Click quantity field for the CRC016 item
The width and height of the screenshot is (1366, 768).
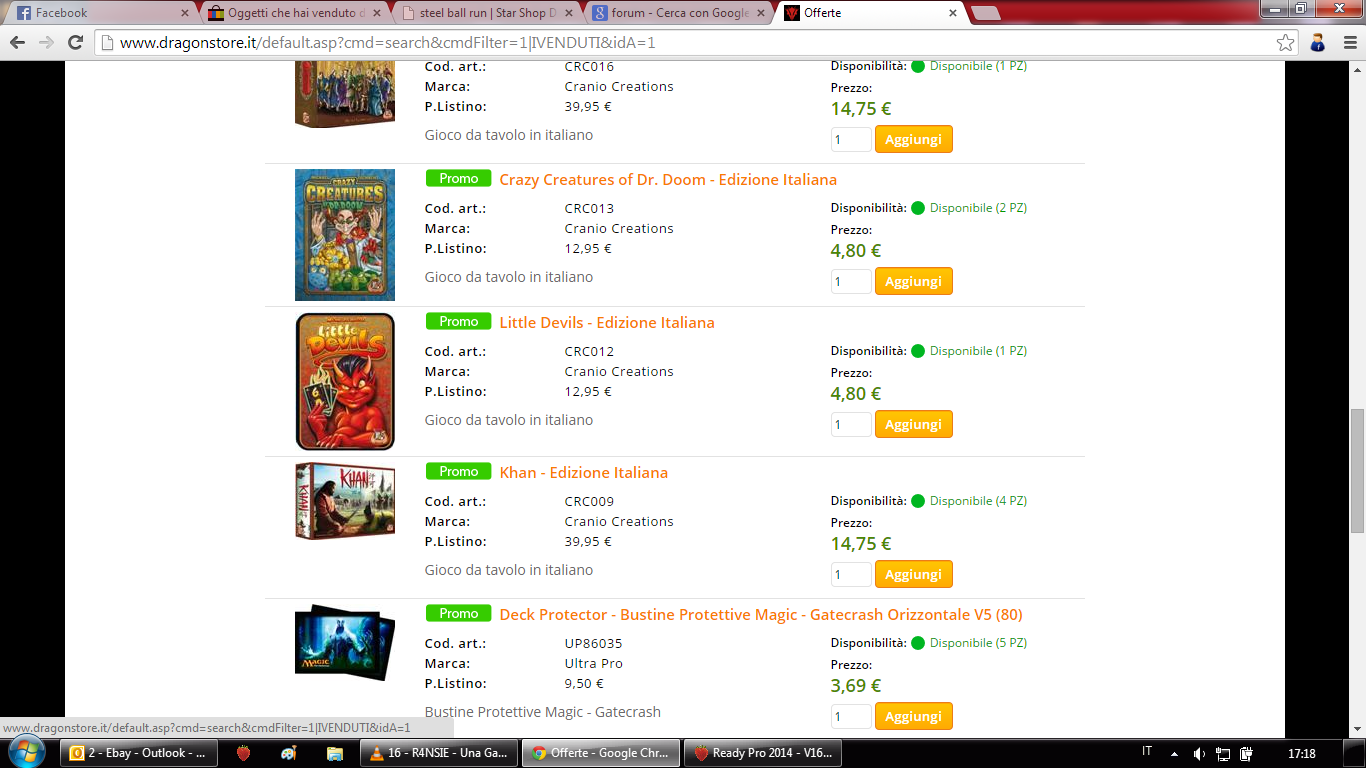click(851, 139)
